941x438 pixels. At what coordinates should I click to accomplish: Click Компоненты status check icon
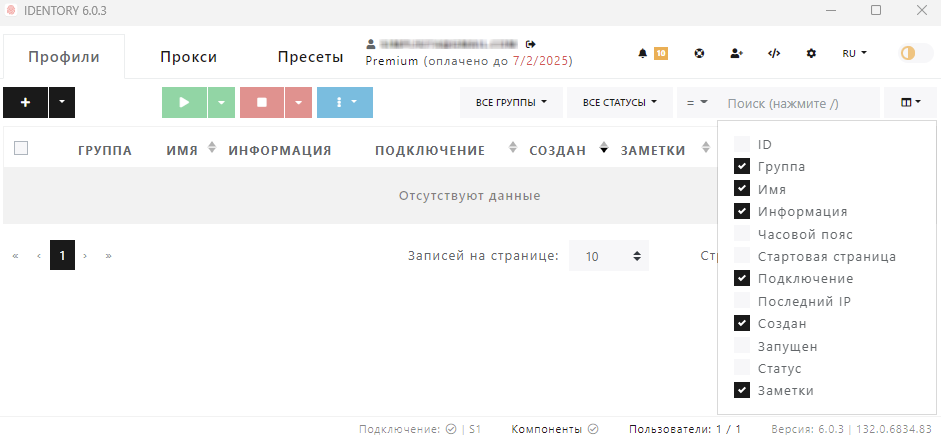(593, 429)
